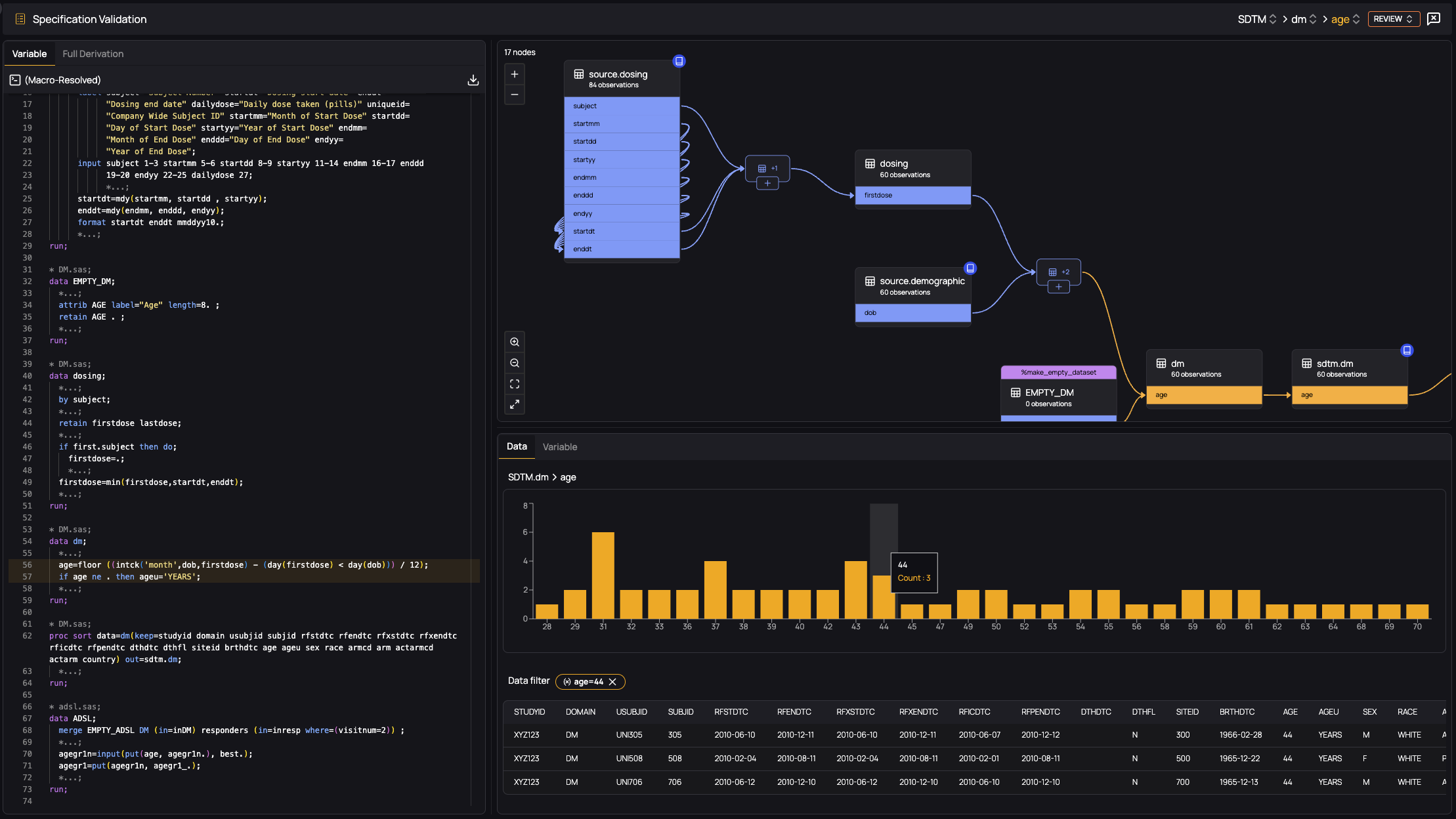Image resolution: width=1456 pixels, height=819 pixels.
Task: Click the histogram bar for age 31
Action: point(603,575)
